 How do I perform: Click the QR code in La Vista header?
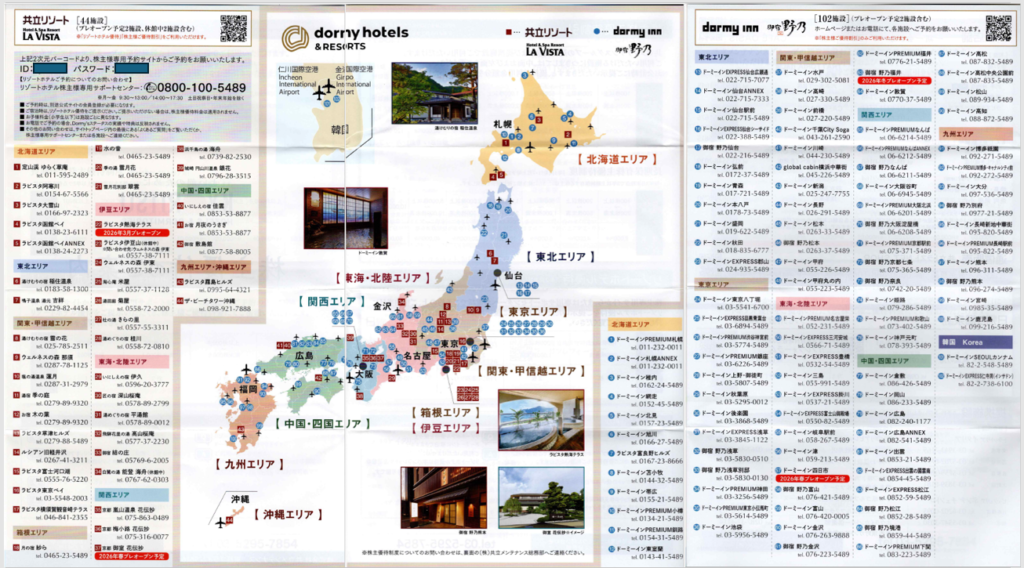coord(233,28)
